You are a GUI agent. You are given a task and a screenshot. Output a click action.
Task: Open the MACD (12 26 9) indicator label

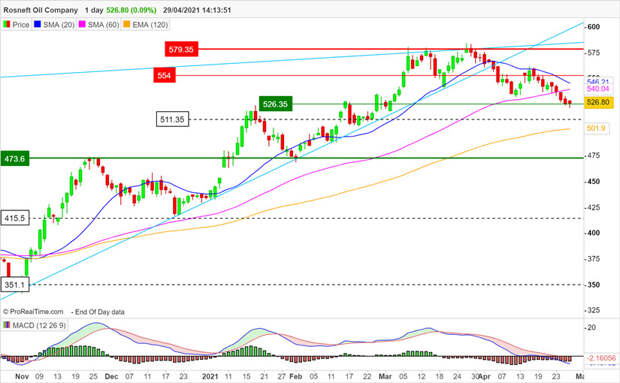(x=39, y=325)
